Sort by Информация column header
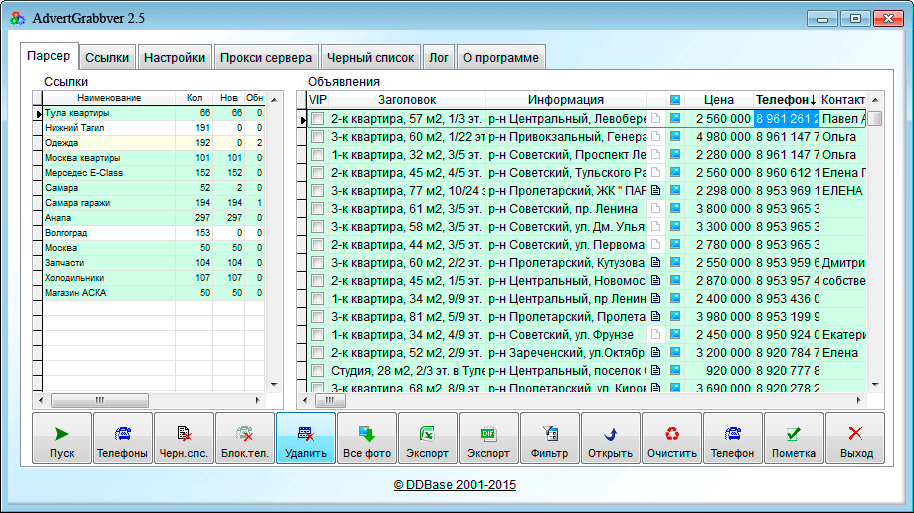Image resolution: width=914 pixels, height=513 pixels. point(566,100)
